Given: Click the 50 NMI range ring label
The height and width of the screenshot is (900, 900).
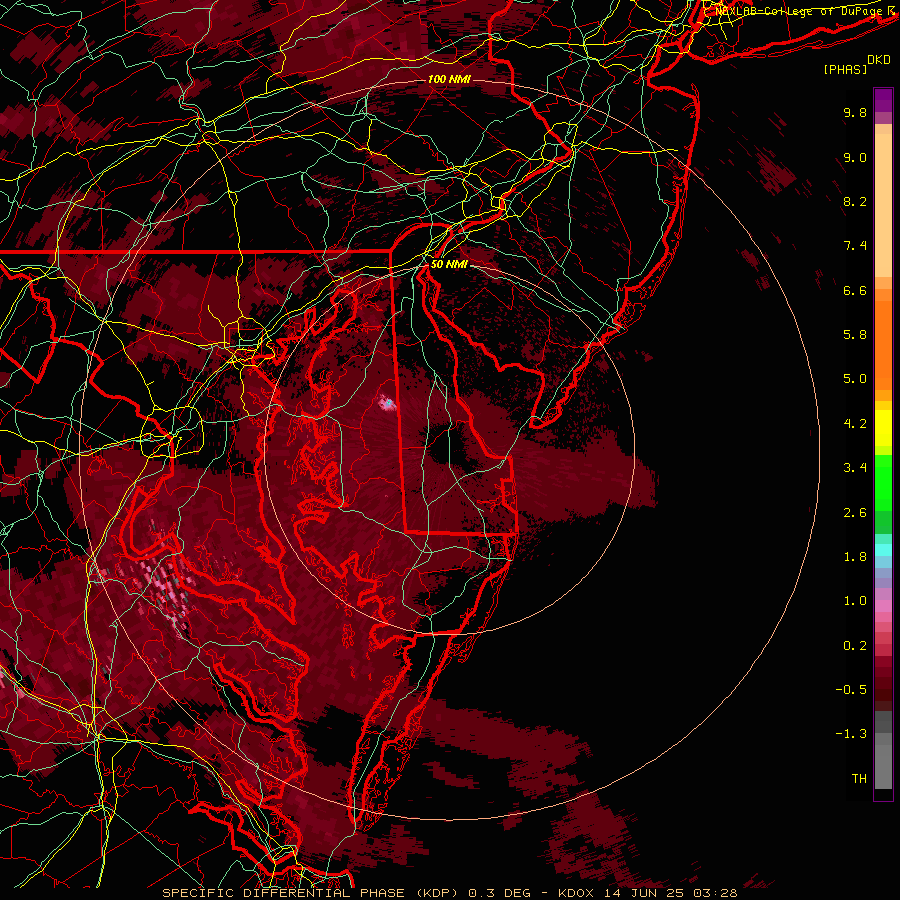Looking at the screenshot, I should 449,265.
